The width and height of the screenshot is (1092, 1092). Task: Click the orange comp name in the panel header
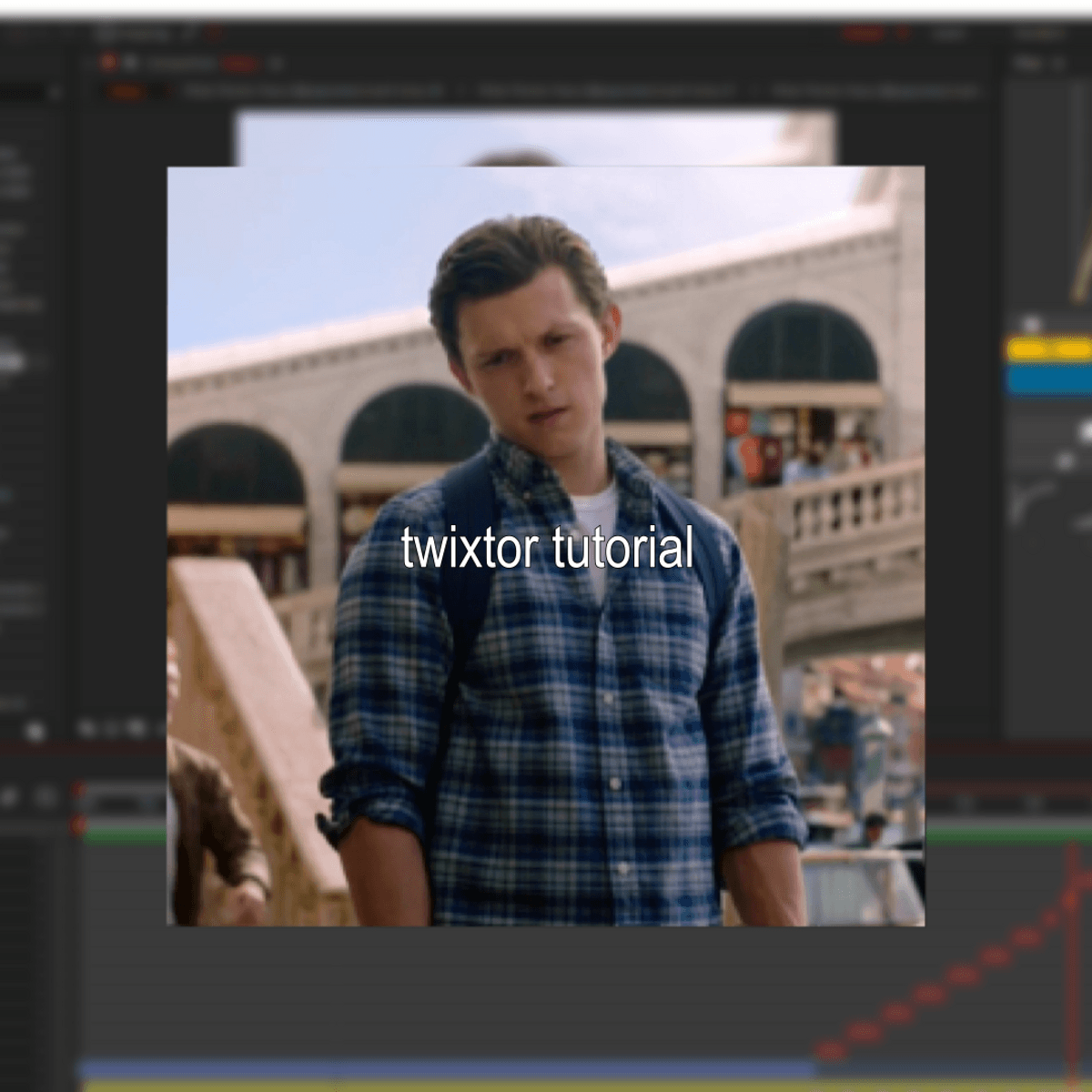click(x=239, y=64)
